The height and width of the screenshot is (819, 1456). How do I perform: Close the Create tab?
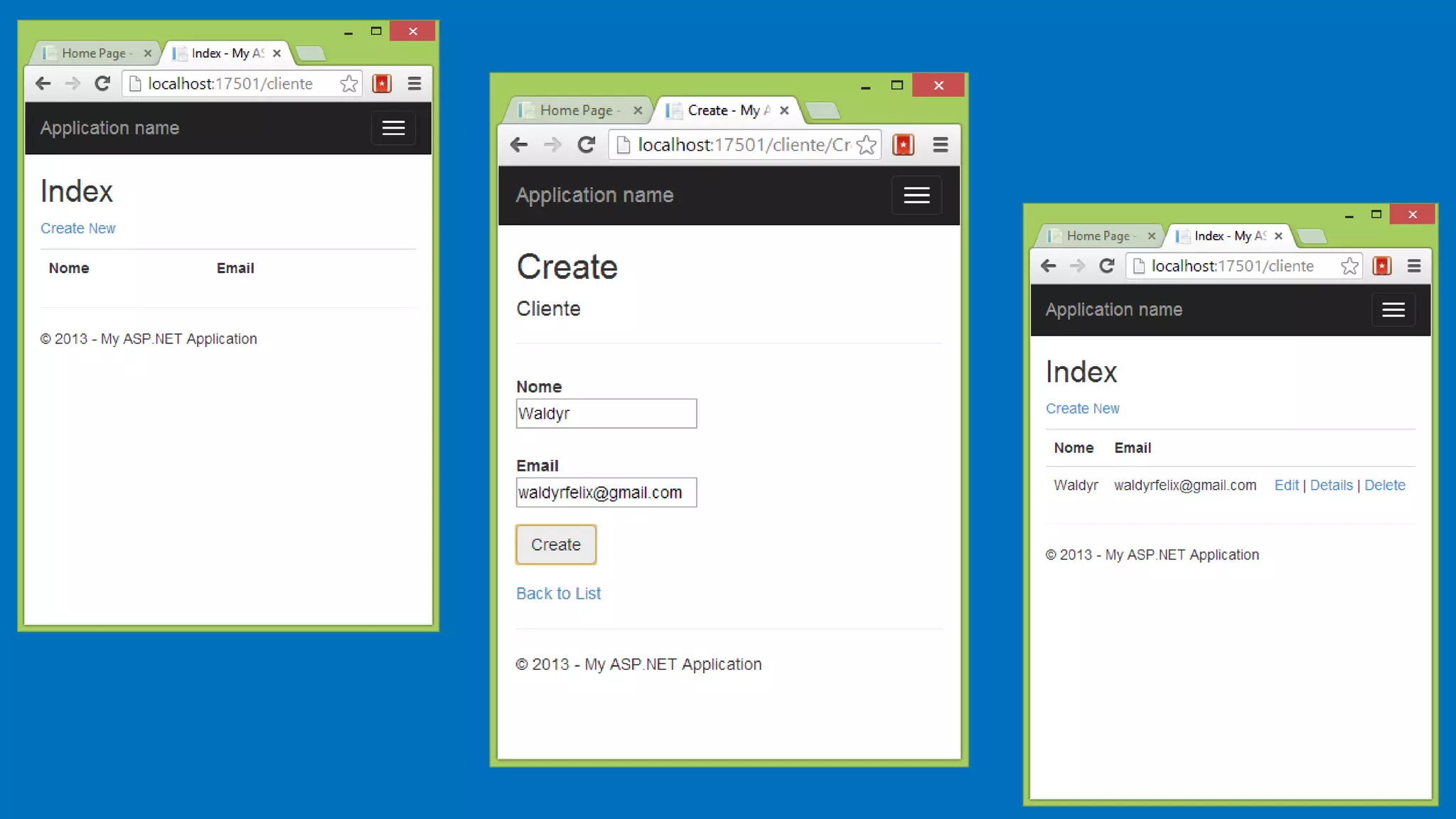(784, 110)
